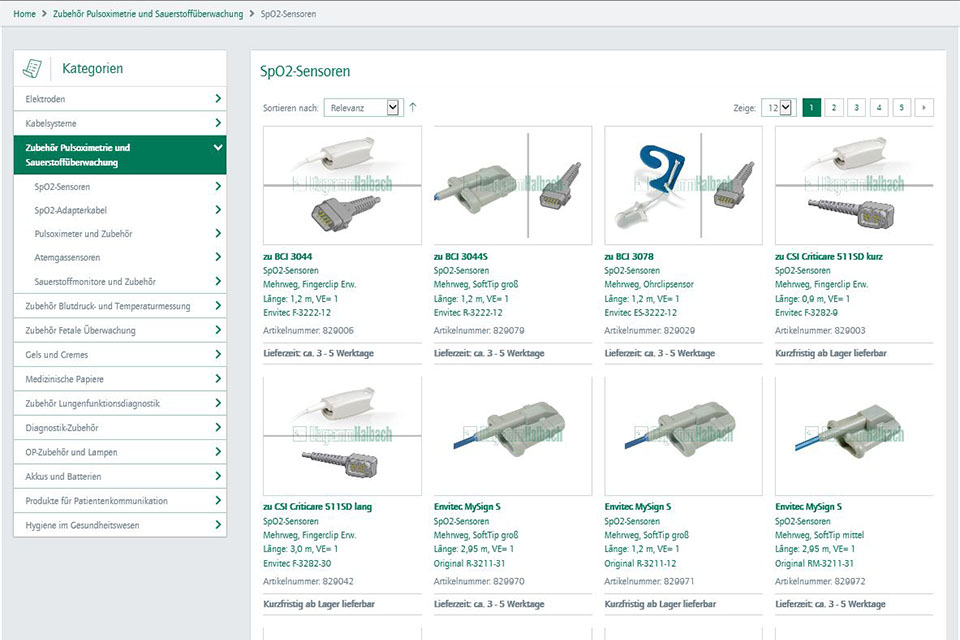Screen dimensions: 960x640
Task: Click image of MySign S article 829970
Action: [513, 435]
